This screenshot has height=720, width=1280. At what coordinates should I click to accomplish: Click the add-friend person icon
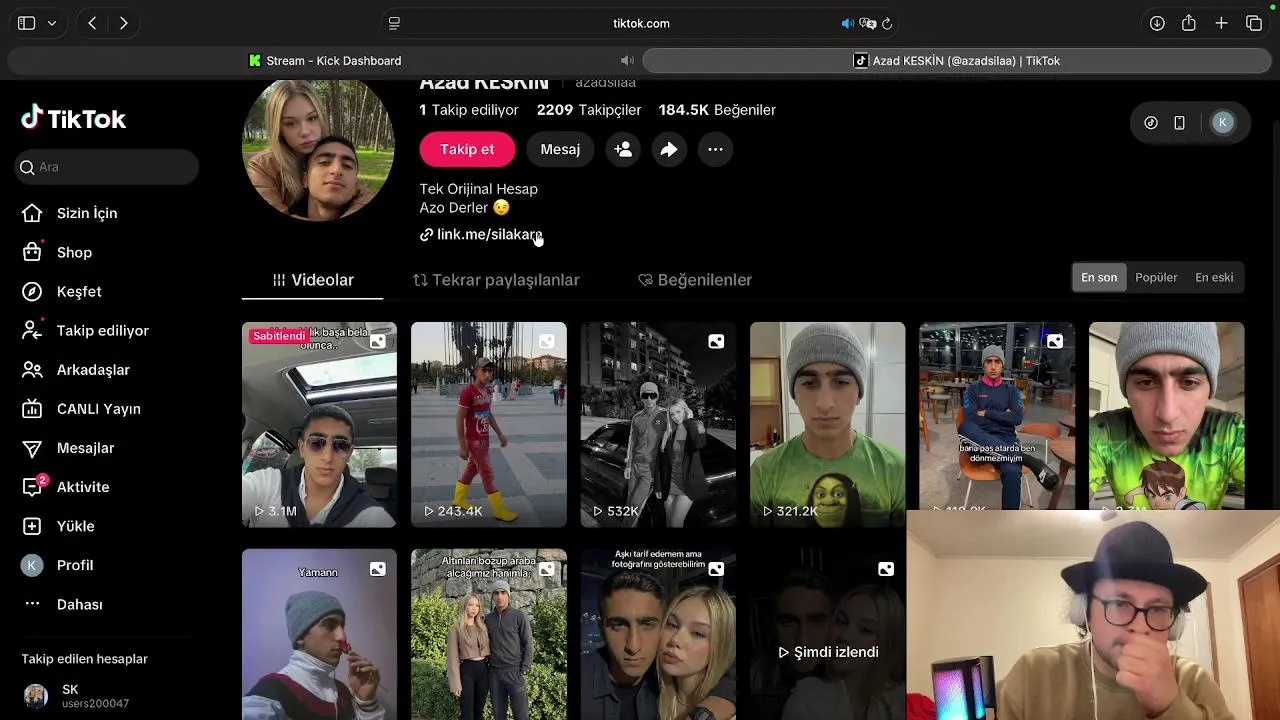point(623,149)
